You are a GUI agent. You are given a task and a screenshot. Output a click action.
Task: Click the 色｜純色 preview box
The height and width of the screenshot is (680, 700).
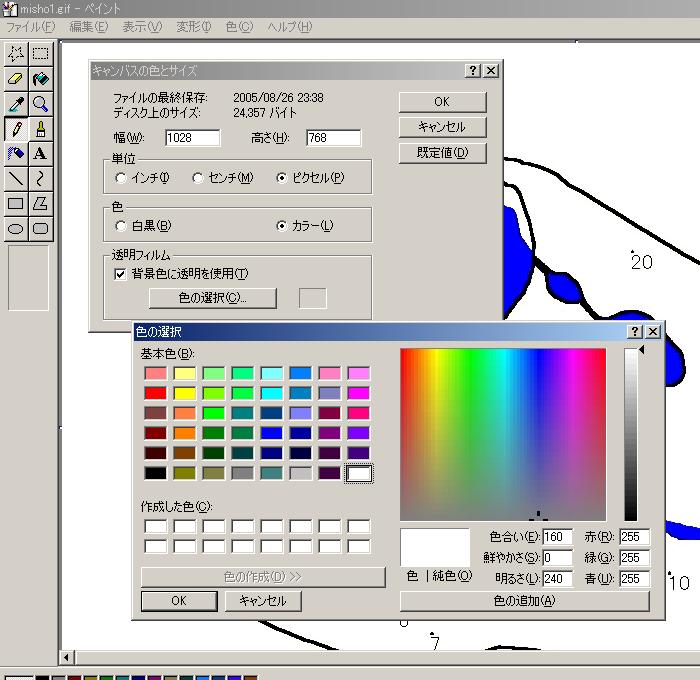(435, 547)
